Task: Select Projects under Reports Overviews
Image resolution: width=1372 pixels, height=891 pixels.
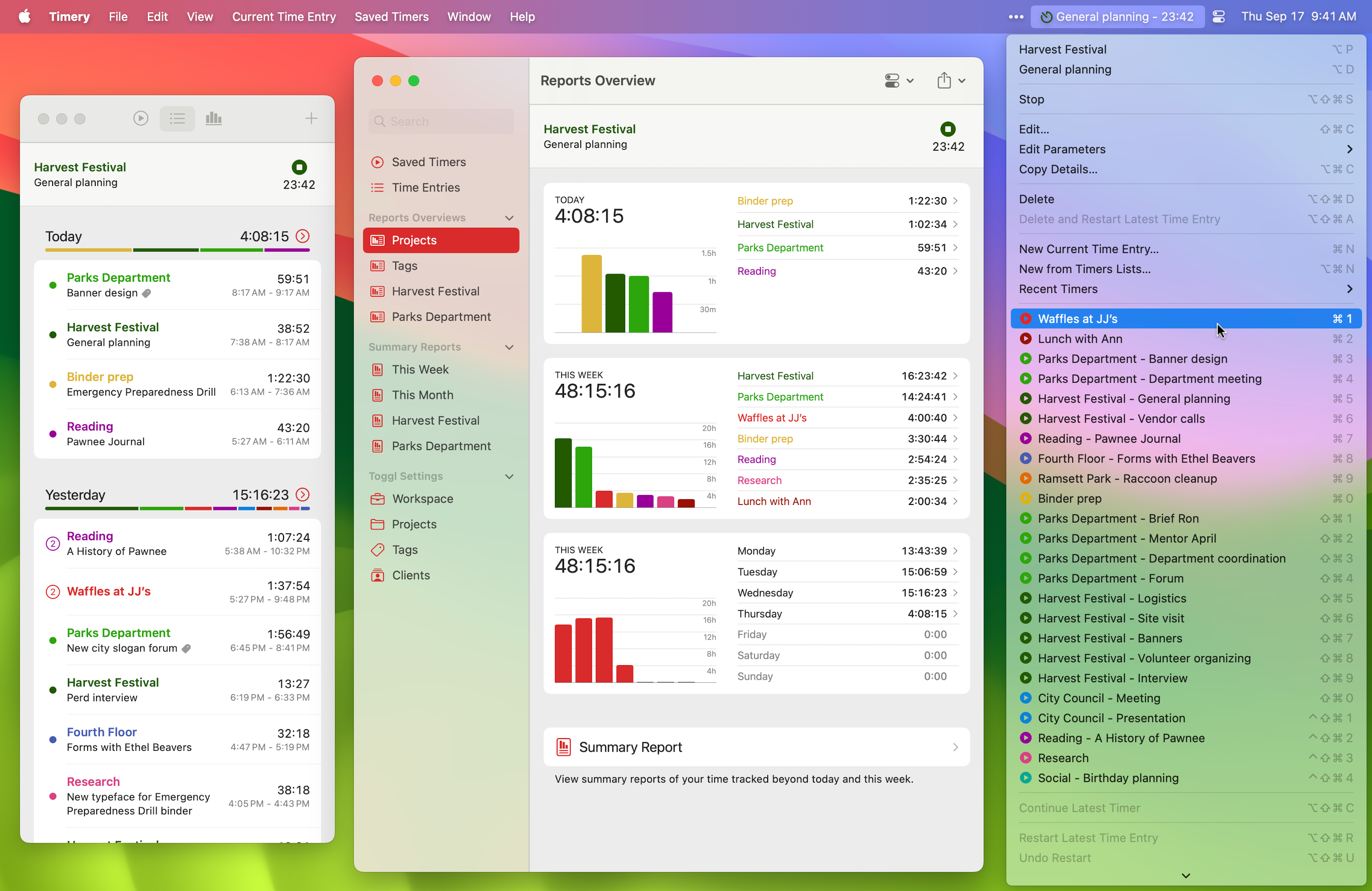Action: tap(441, 240)
